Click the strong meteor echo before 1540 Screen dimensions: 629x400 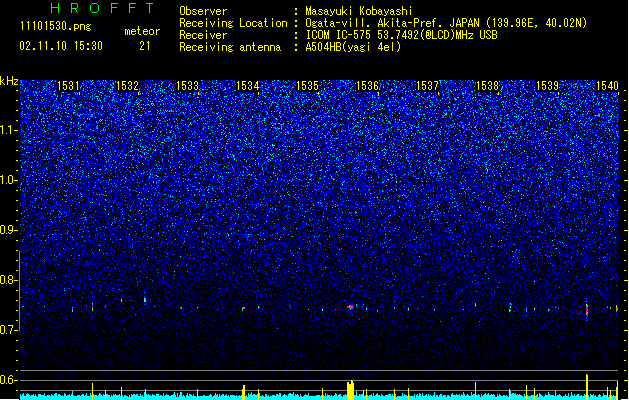587,309
